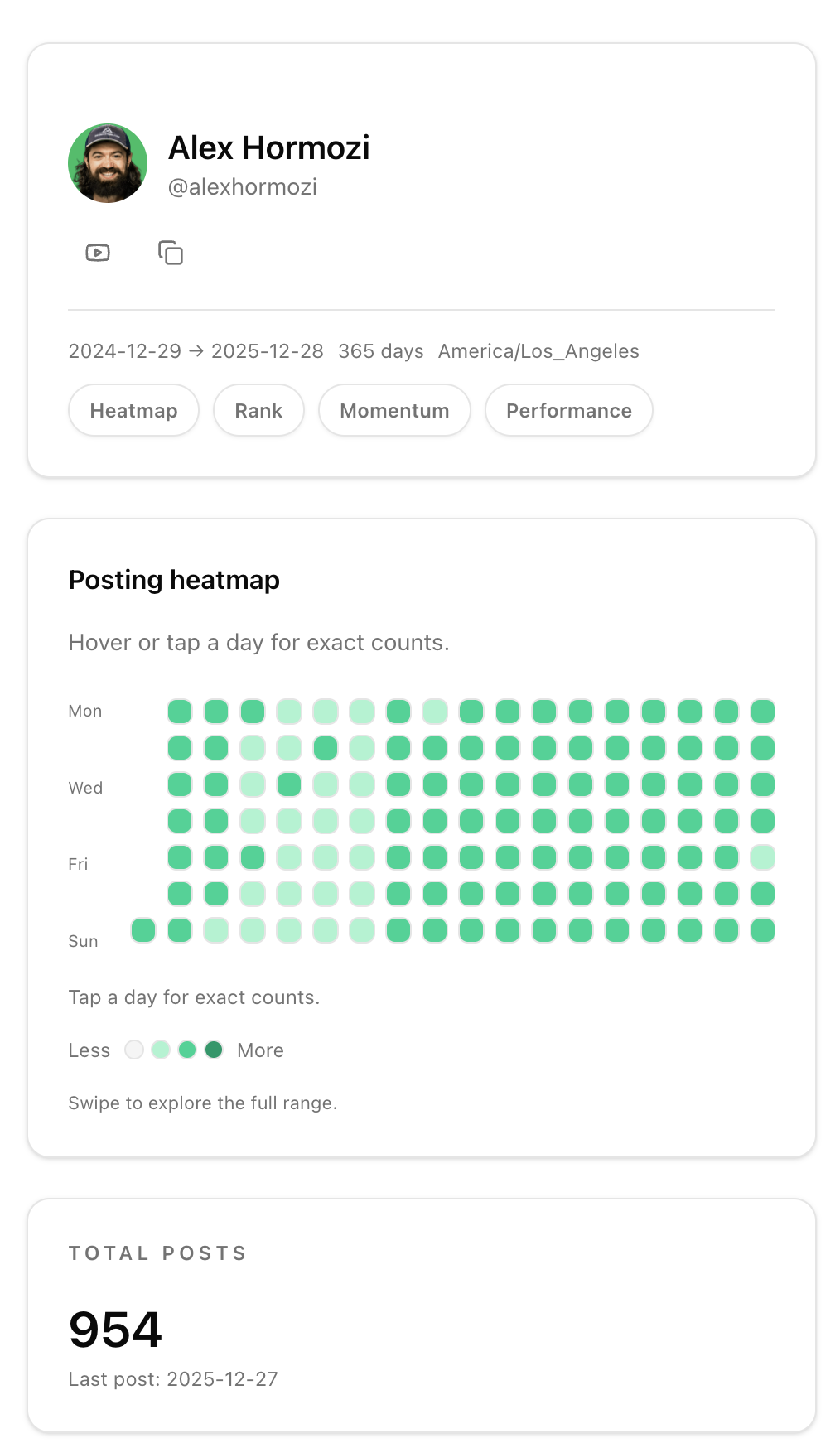Select the darkest legend dot before More
Image resolution: width=840 pixels, height=1448 pixels.
click(214, 1050)
